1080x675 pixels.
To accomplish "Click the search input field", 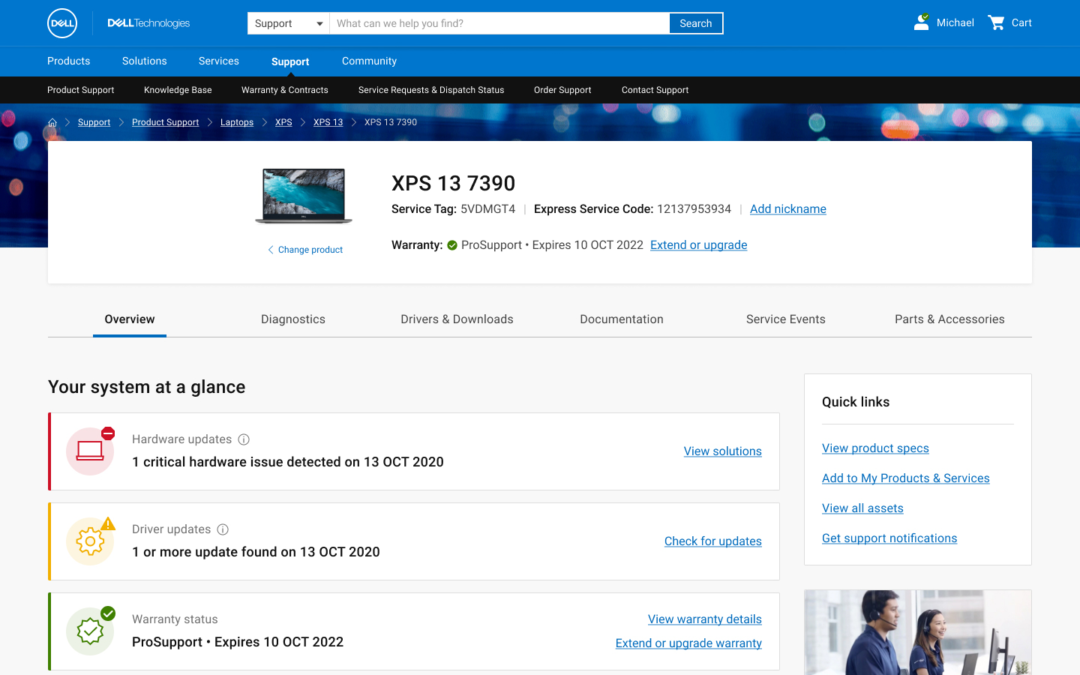I will [499, 23].
